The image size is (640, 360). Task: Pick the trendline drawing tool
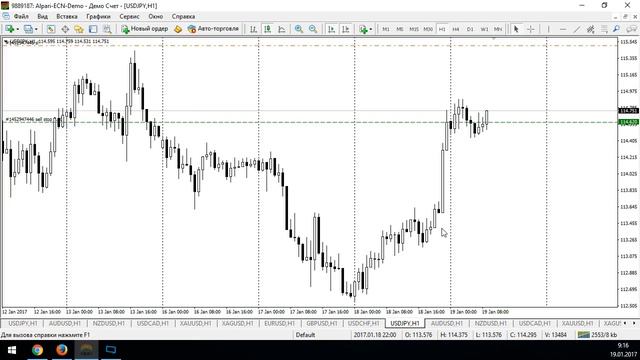coord(577,29)
